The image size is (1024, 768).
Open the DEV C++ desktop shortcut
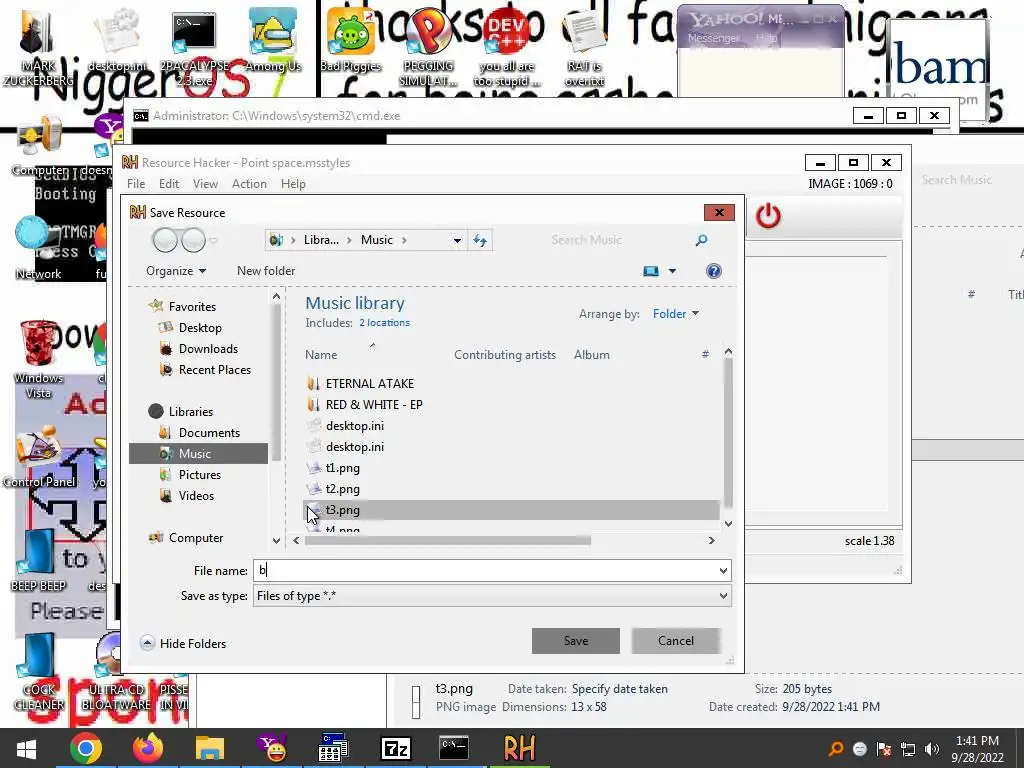tap(507, 46)
